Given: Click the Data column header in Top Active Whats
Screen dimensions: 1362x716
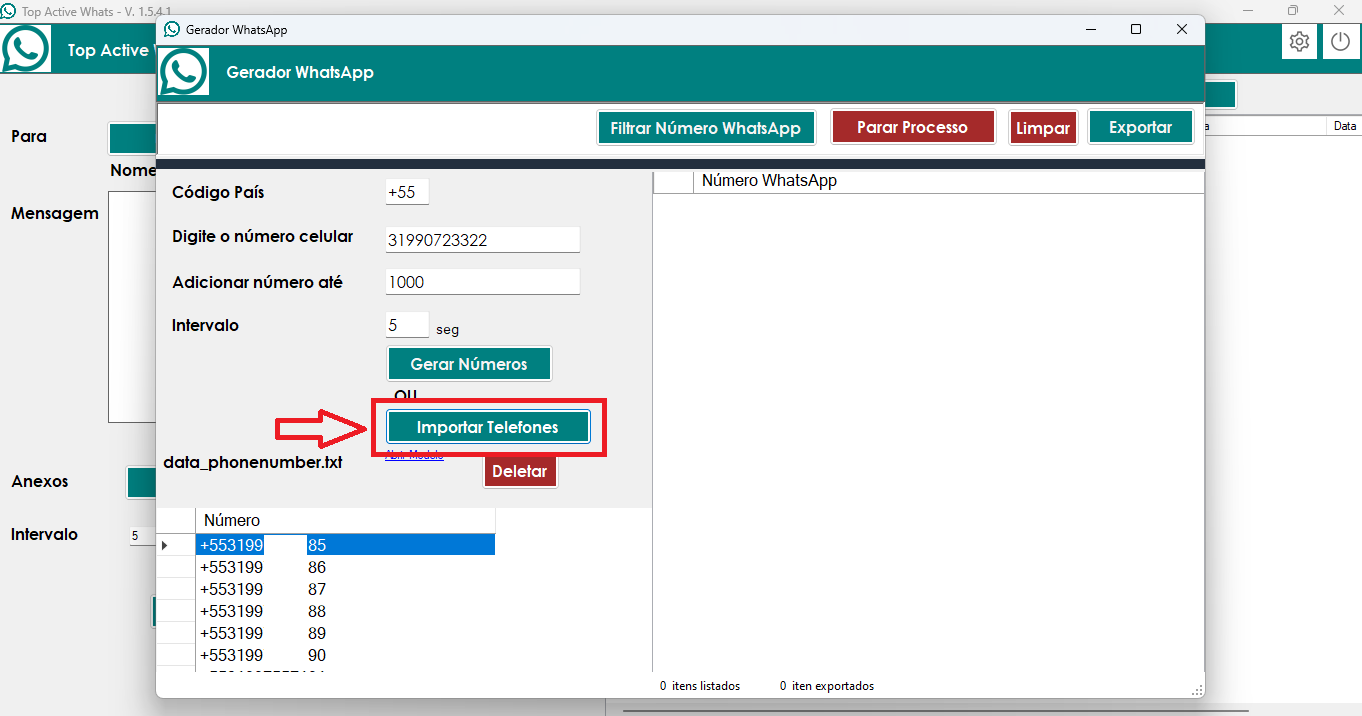Looking at the screenshot, I should (1344, 126).
